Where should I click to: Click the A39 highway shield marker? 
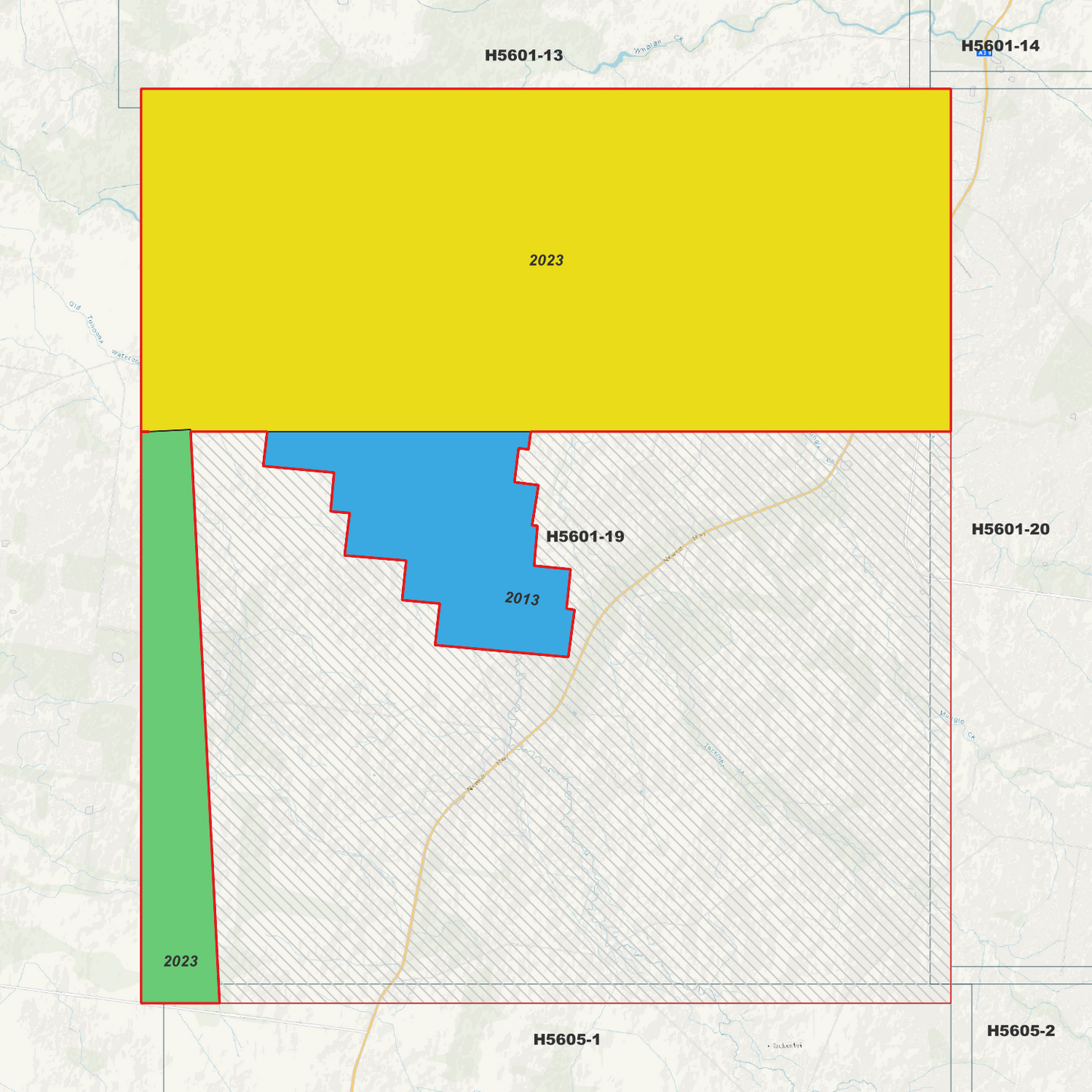983,54
